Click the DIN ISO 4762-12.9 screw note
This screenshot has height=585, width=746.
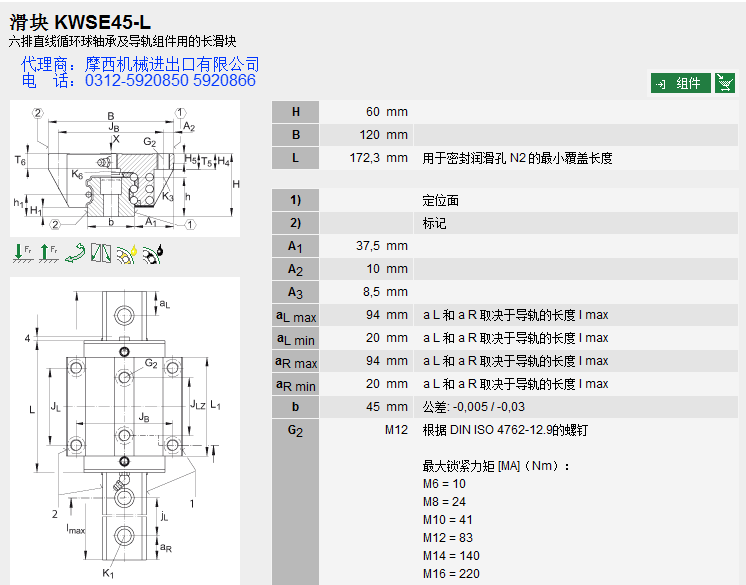pyautogui.click(x=508, y=430)
